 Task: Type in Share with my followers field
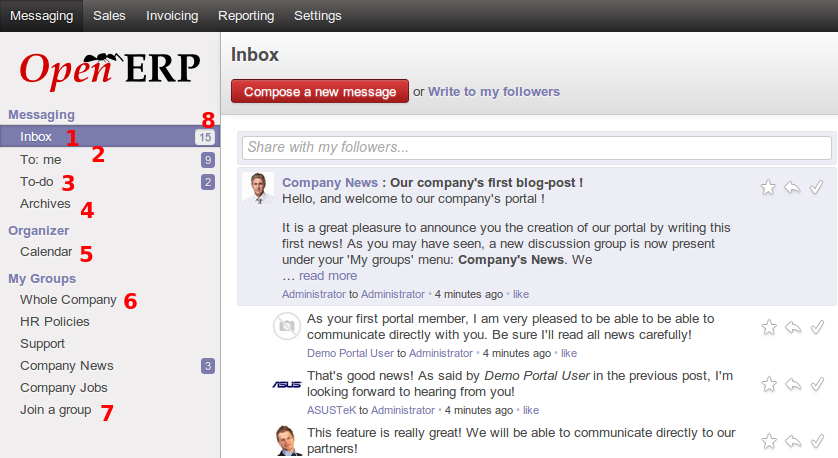(x=536, y=147)
